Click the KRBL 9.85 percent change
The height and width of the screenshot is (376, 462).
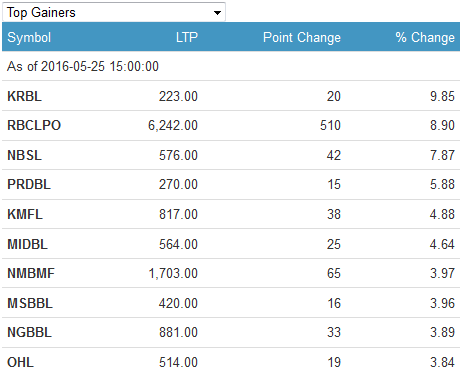442,96
